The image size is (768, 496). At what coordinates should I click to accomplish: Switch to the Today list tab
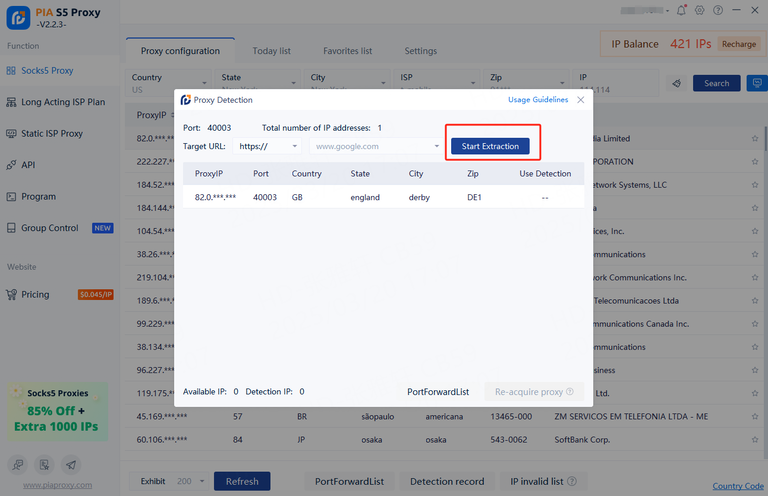(x=271, y=51)
